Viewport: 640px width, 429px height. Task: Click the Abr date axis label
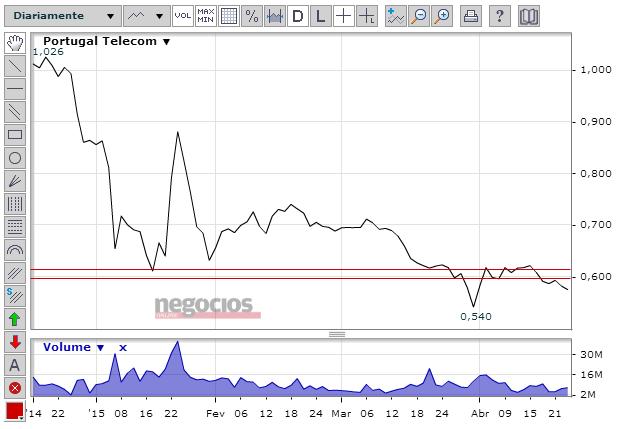pos(480,413)
